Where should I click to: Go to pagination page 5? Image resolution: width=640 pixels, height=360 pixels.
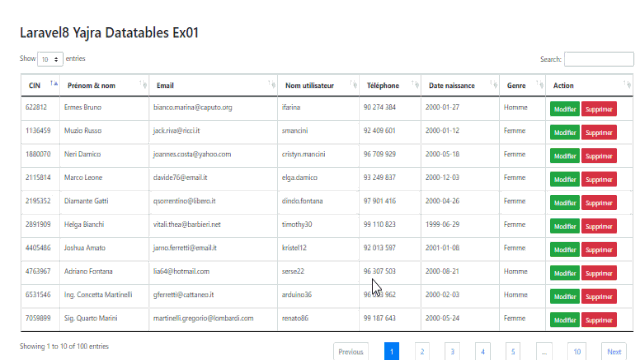tap(513, 351)
